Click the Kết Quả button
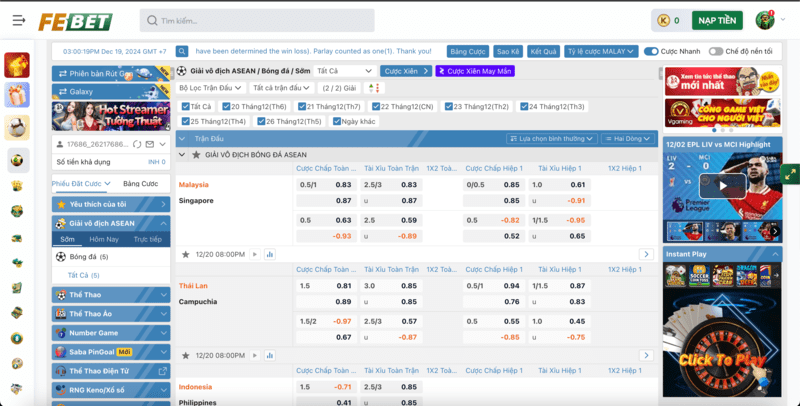Image resolution: width=800 pixels, height=406 pixels. (544, 51)
